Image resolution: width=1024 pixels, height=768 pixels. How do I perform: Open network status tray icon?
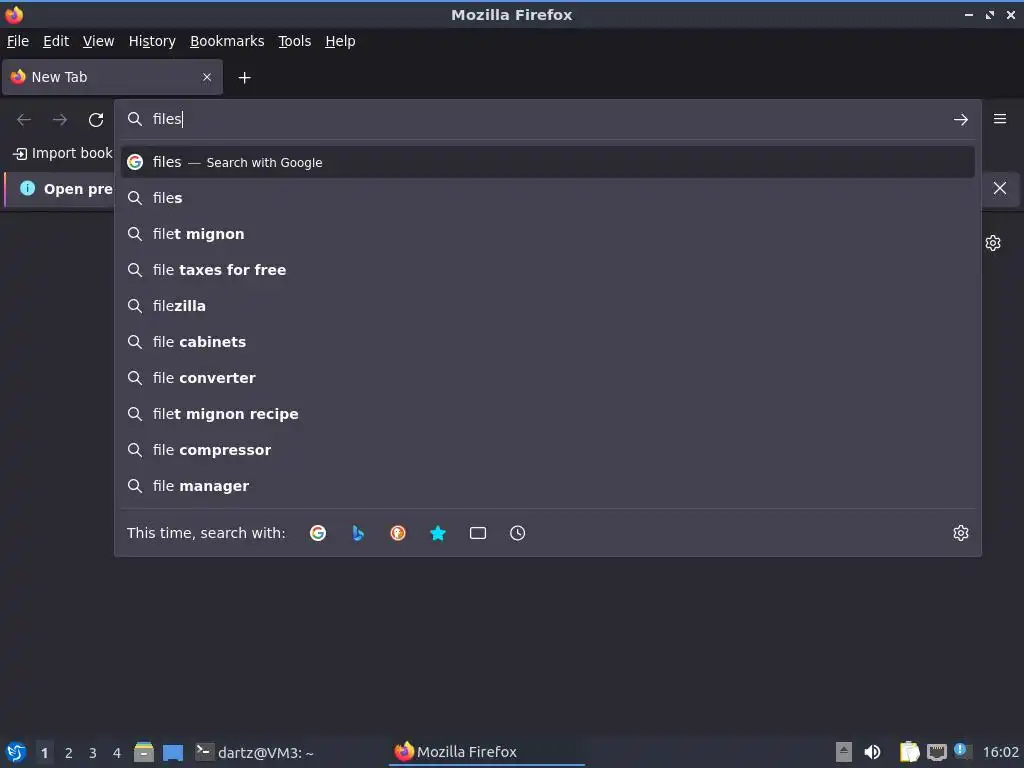(936, 752)
